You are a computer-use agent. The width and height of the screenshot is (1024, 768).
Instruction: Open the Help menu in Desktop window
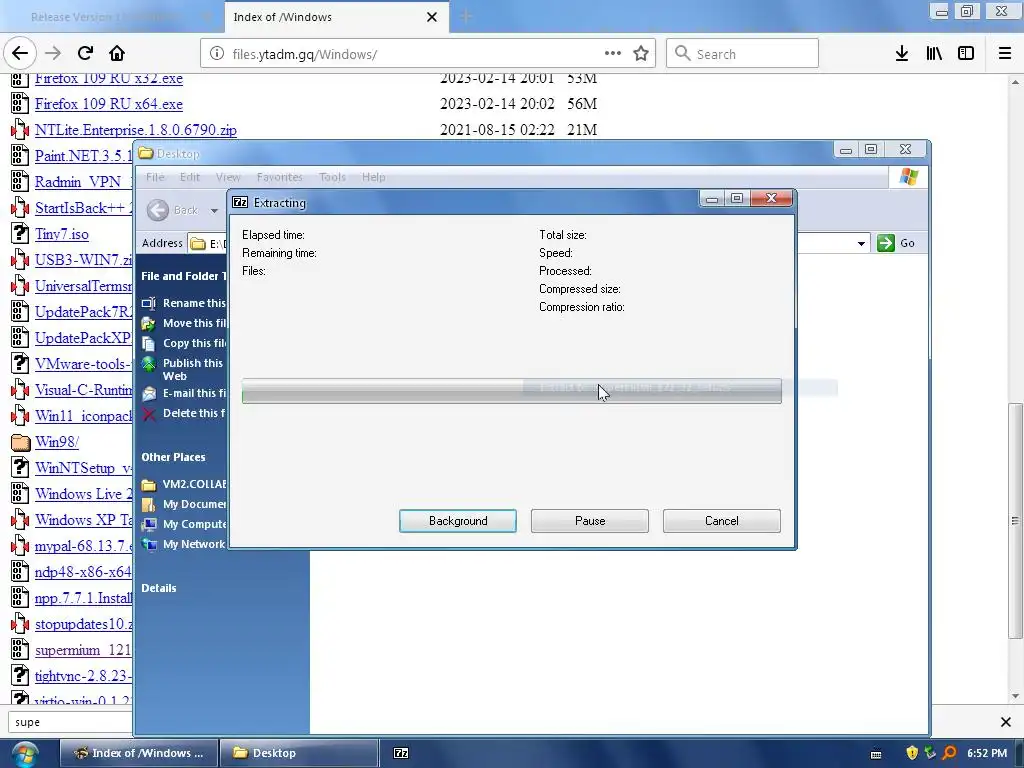[x=374, y=177]
